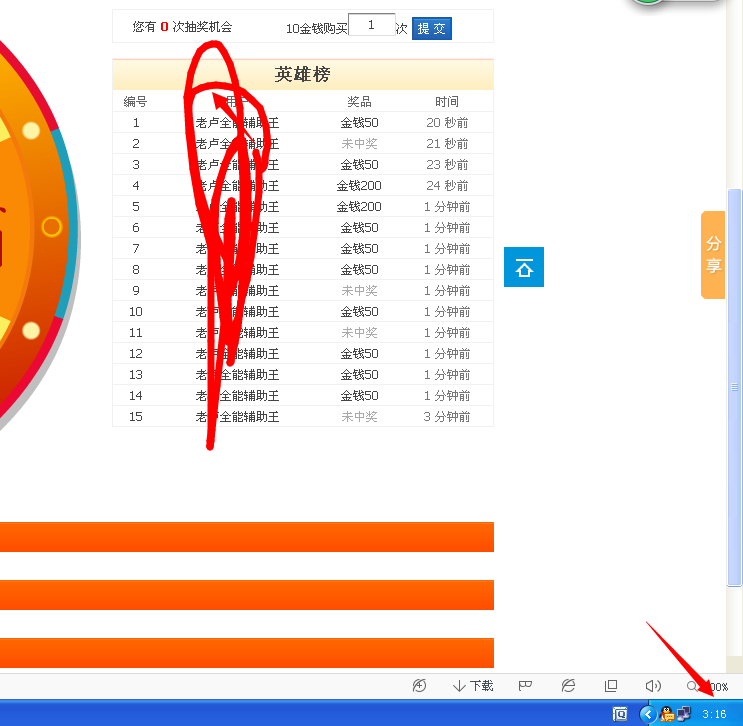The image size is (743, 726).
Task: Click time 23 秒前 in row 3
Action: [x=447, y=164]
